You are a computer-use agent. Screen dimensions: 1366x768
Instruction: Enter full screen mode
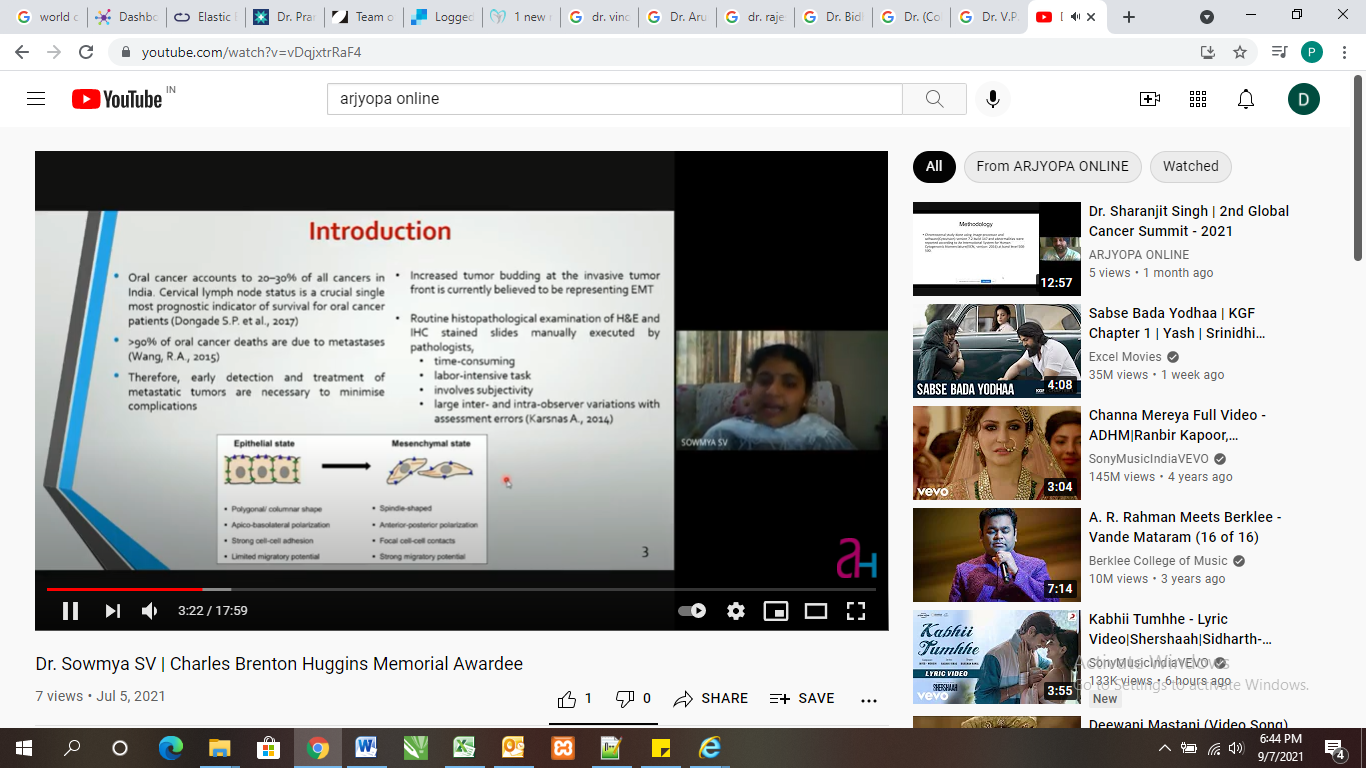tap(856, 611)
